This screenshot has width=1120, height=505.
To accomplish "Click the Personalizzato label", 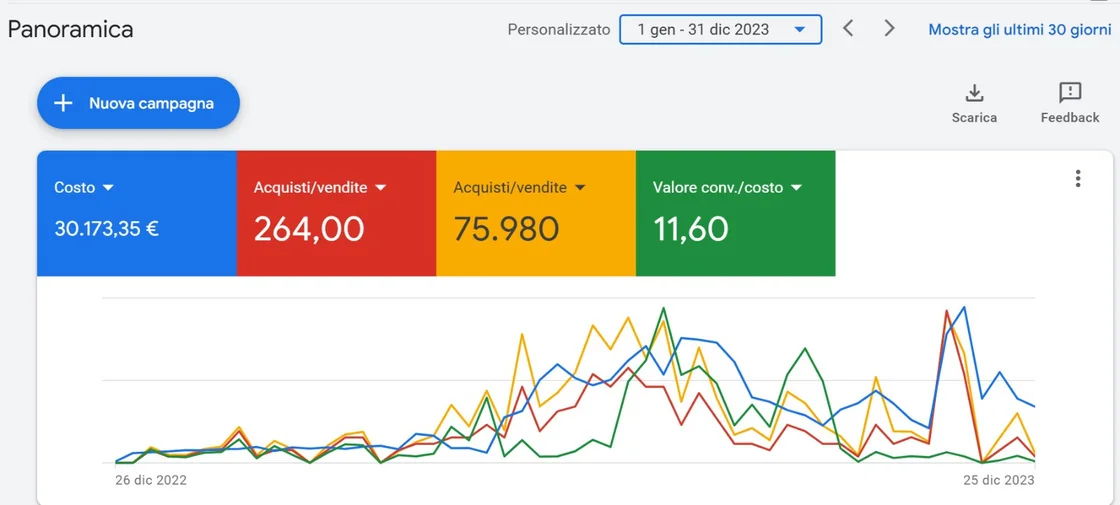I will click(559, 30).
